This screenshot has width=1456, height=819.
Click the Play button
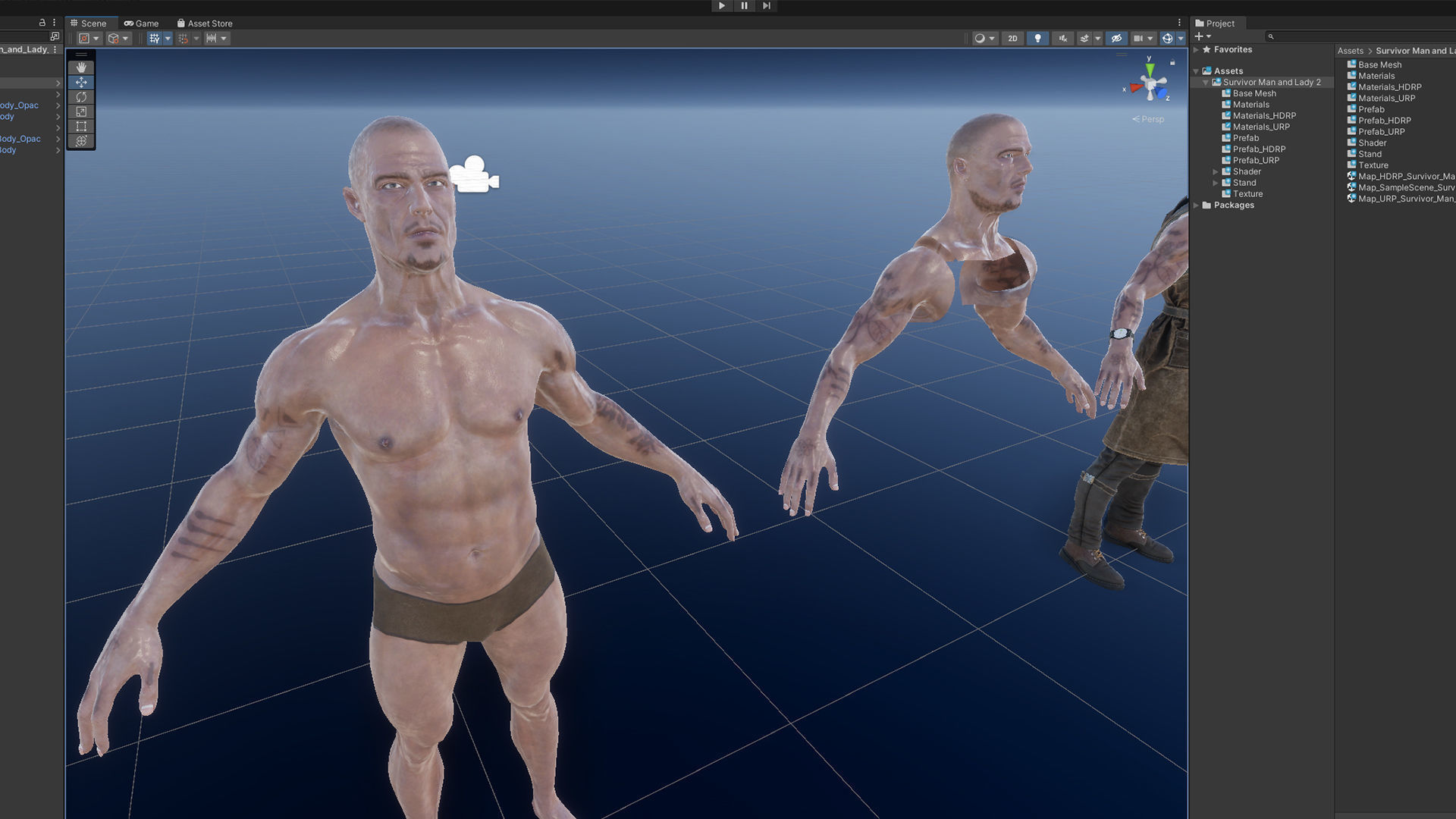tap(721, 6)
